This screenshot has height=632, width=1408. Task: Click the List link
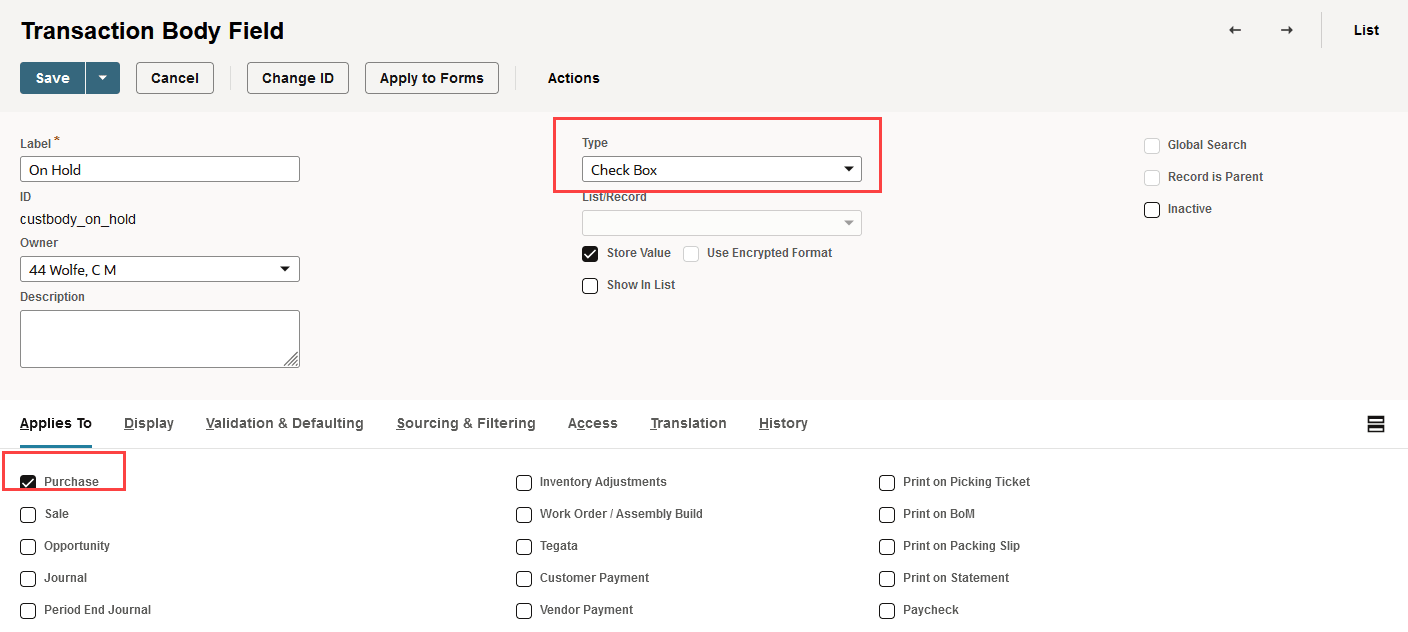(x=1366, y=30)
